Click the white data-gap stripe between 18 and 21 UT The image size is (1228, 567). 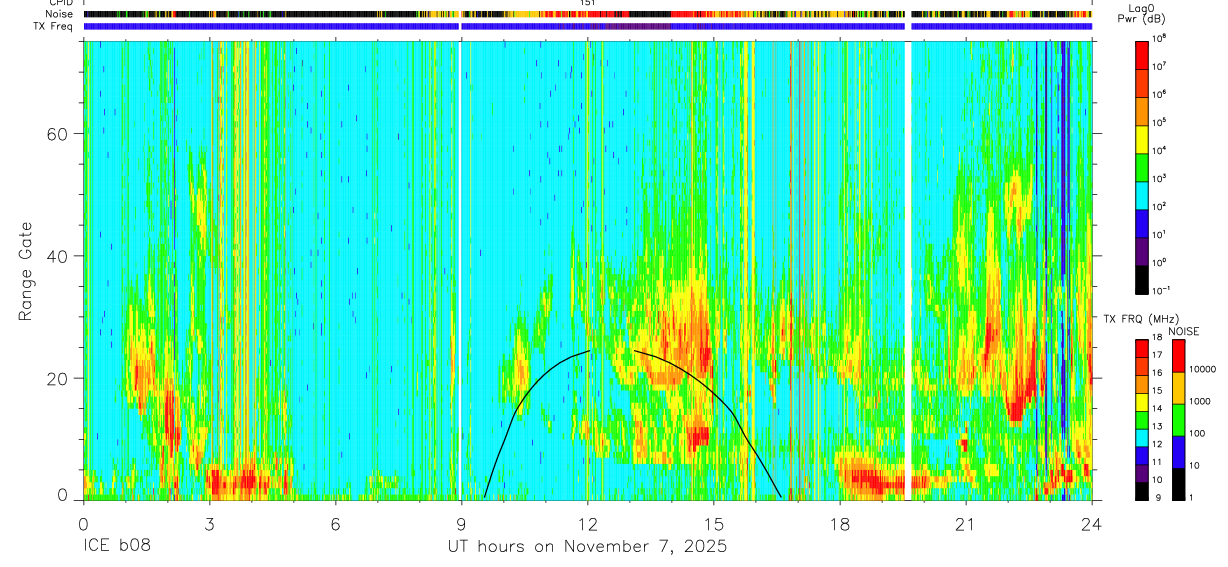pyautogui.click(x=907, y=270)
